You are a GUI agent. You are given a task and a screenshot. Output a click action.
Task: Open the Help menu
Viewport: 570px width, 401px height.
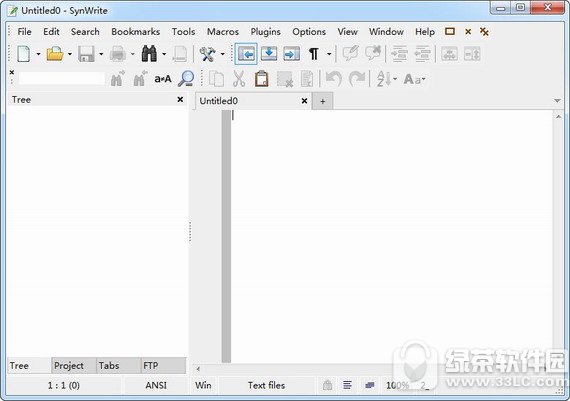(x=425, y=32)
